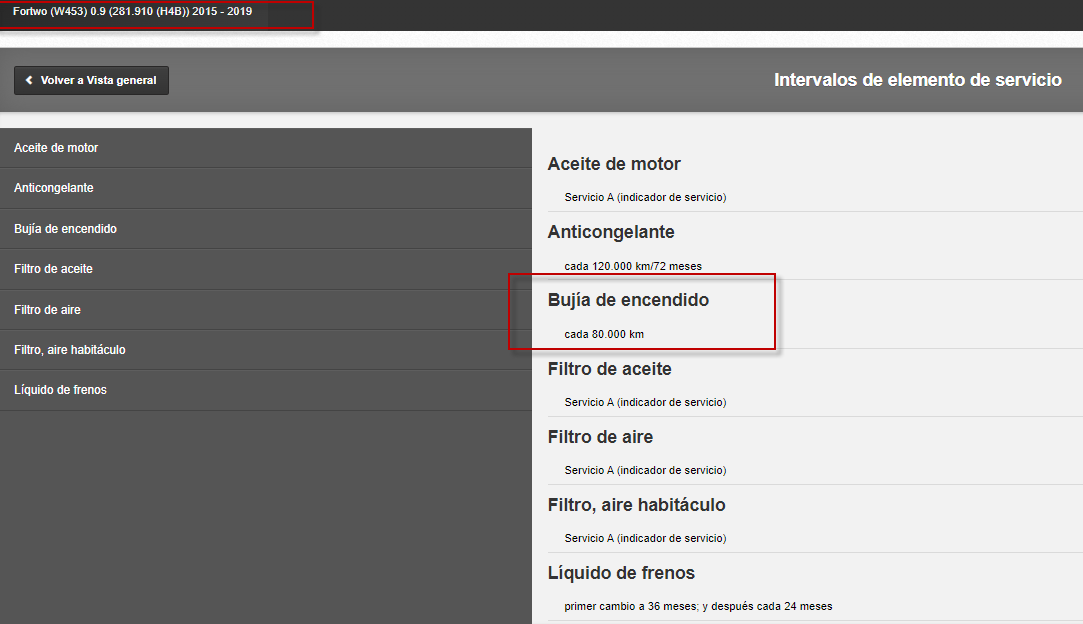This screenshot has height=624, width=1083.
Task: Click Filtro de aire content heading
Action: pos(600,437)
